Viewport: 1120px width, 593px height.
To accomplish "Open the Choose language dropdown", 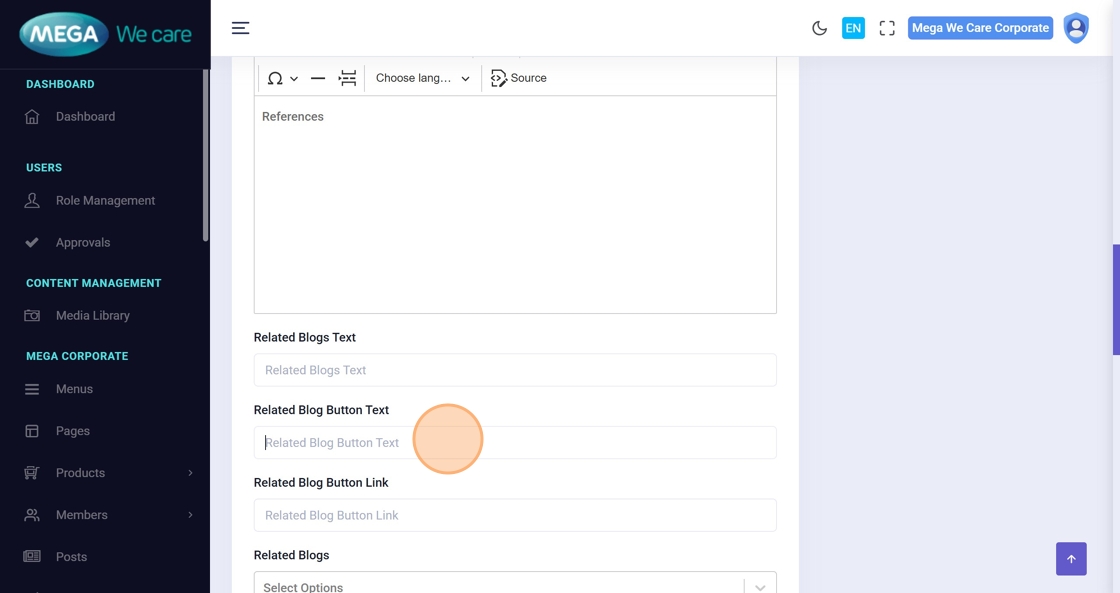I will (422, 78).
